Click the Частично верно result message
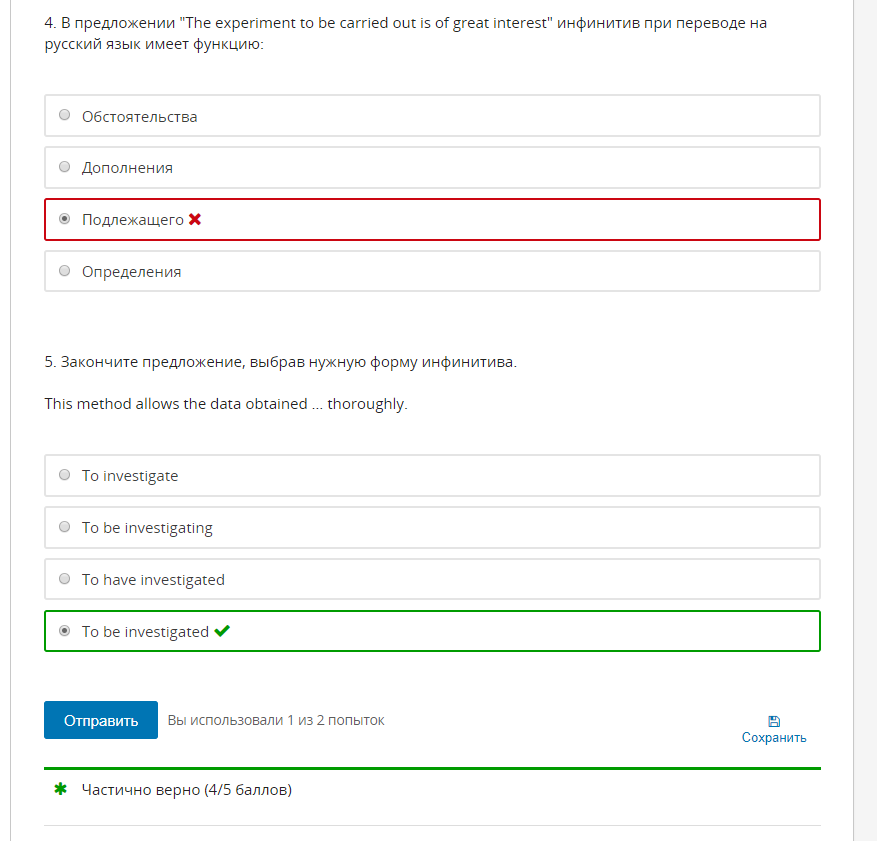Viewport: 877px width, 841px height. point(187,790)
